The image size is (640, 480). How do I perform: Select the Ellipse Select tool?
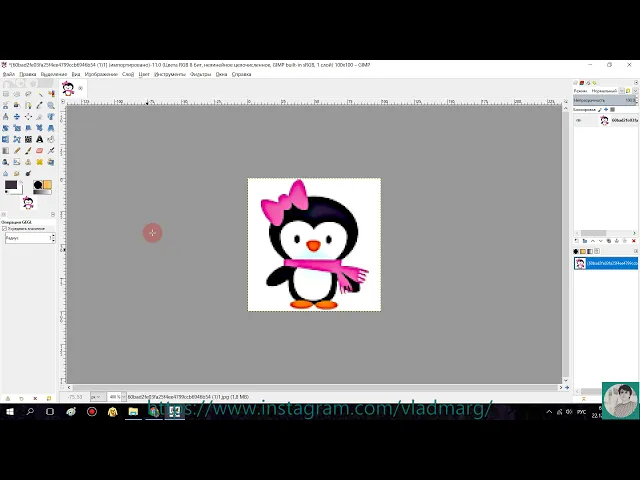[17, 94]
